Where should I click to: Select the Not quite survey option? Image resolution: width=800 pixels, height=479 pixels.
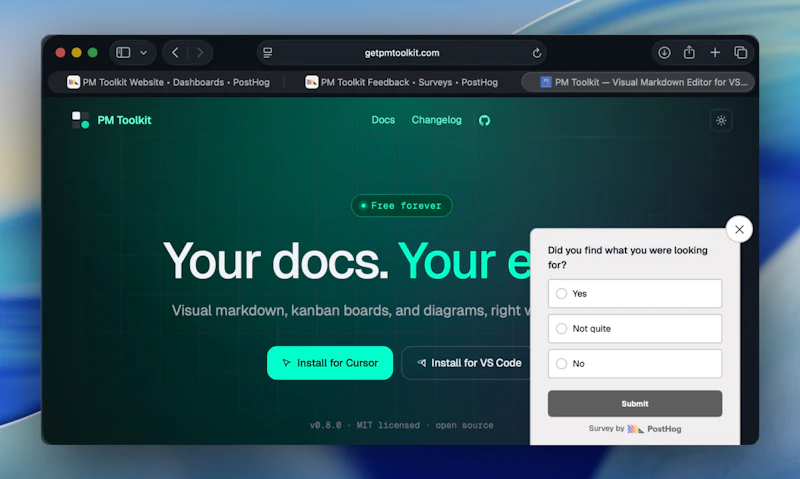pos(635,329)
